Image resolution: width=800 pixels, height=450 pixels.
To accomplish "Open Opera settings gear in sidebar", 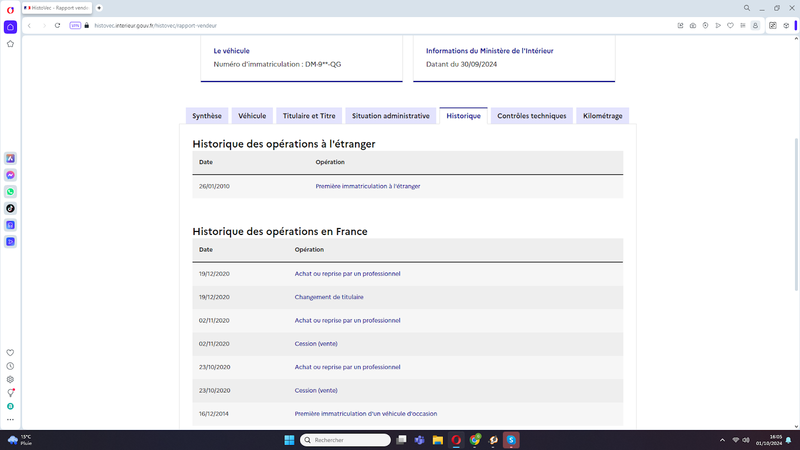I will tap(10, 380).
